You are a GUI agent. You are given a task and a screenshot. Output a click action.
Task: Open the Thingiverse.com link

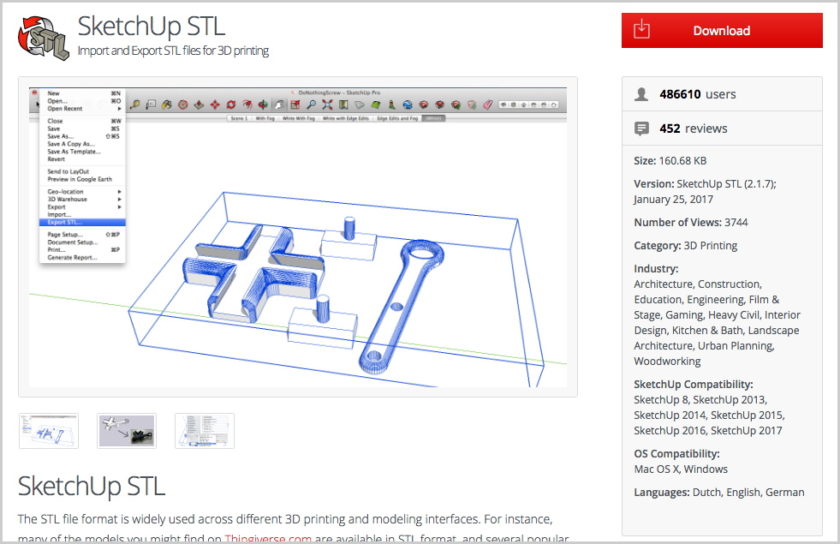267,538
